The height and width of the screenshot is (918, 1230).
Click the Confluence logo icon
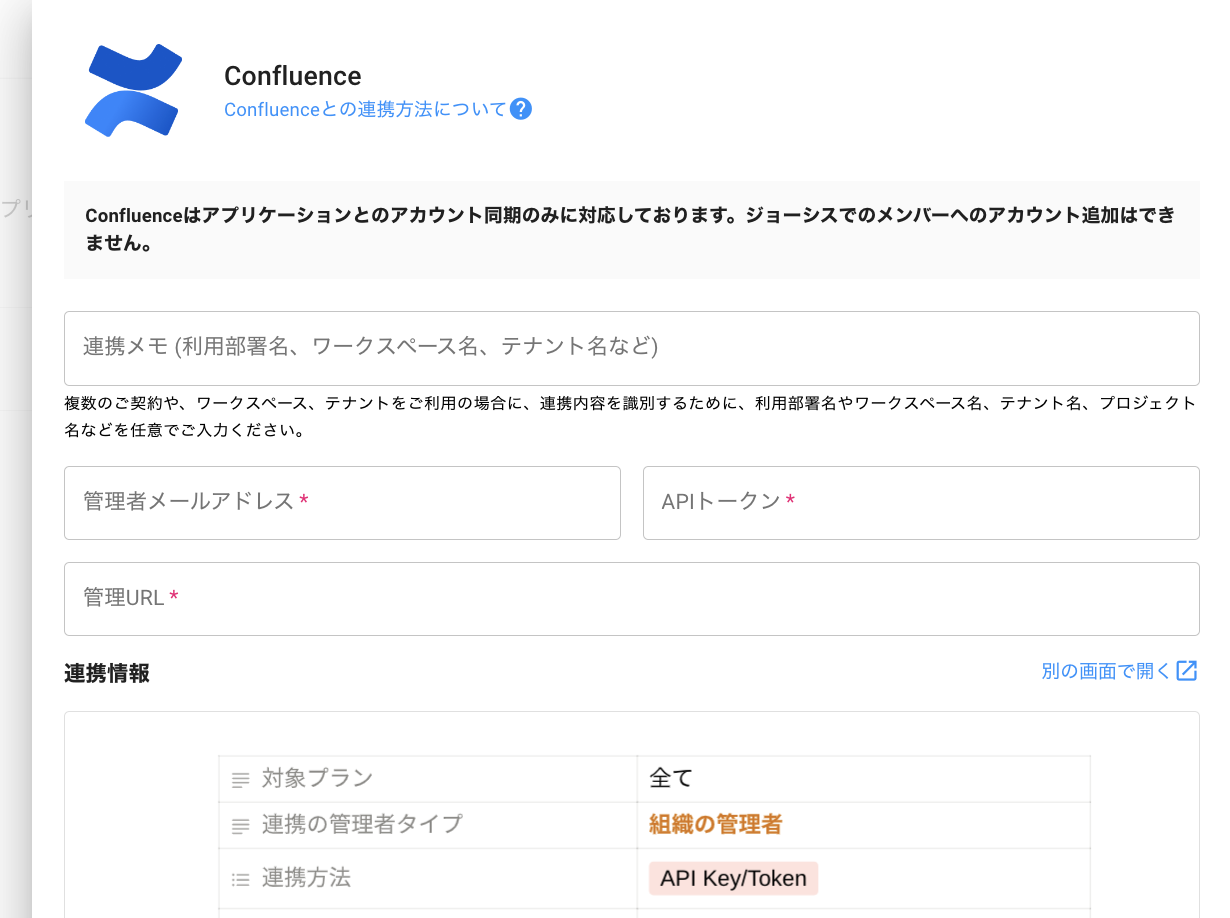(134, 90)
